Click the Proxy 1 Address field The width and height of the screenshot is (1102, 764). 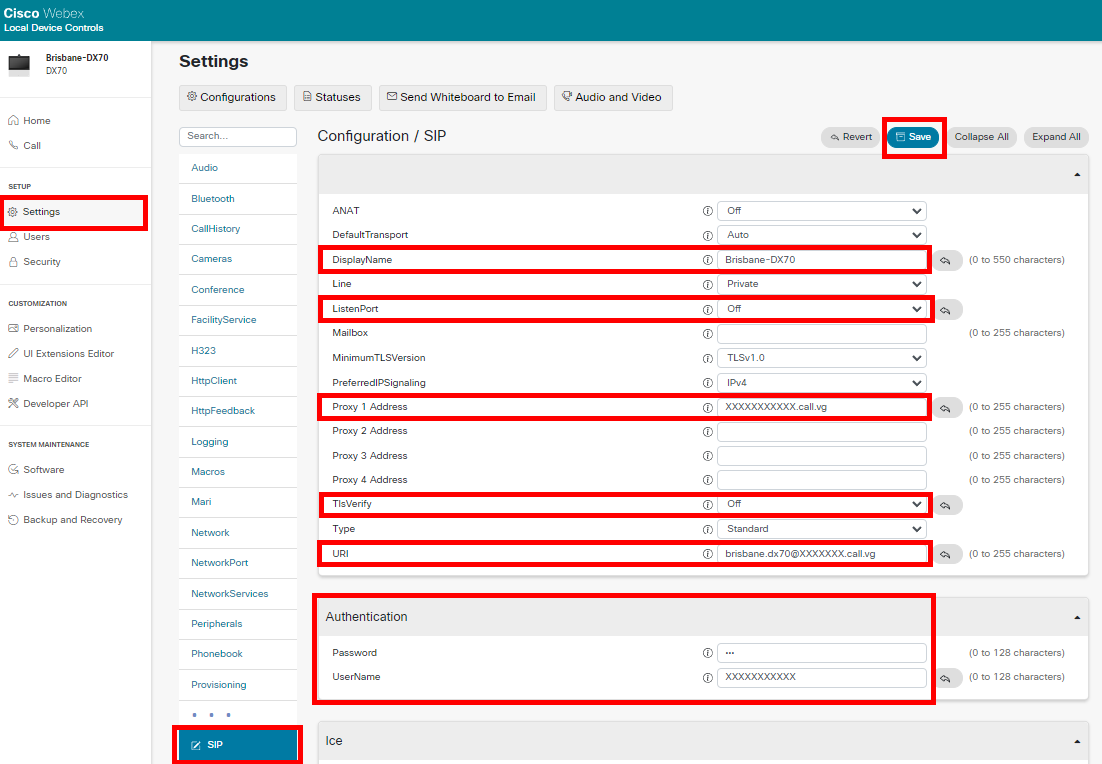pyautogui.click(x=822, y=407)
